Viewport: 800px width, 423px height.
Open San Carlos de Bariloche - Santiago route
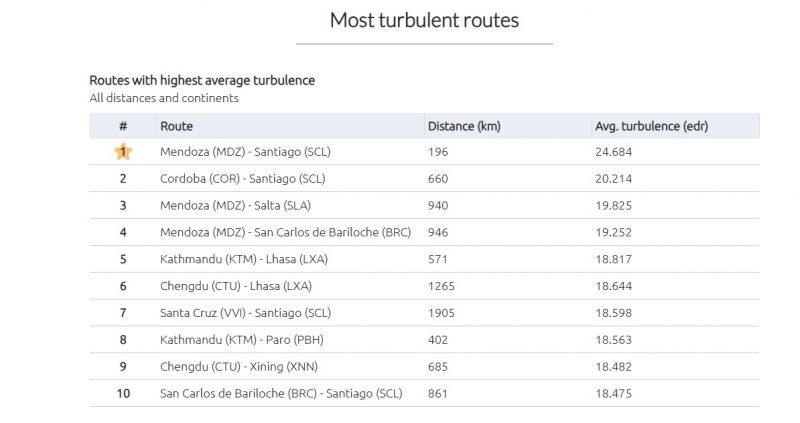pyautogui.click(x=281, y=393)
